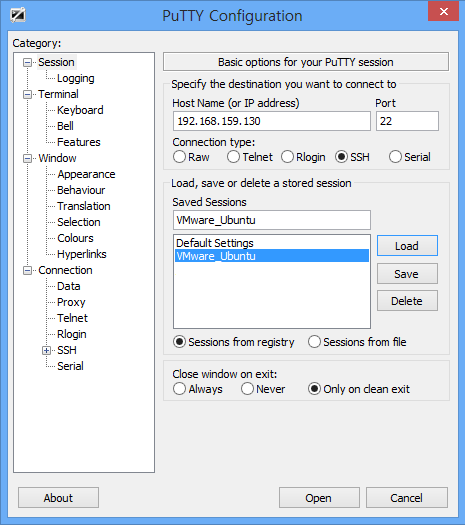Viewport: 465px width, 525px height.
Task: Collapse the Connection tree node
Action: coord(27,271)
